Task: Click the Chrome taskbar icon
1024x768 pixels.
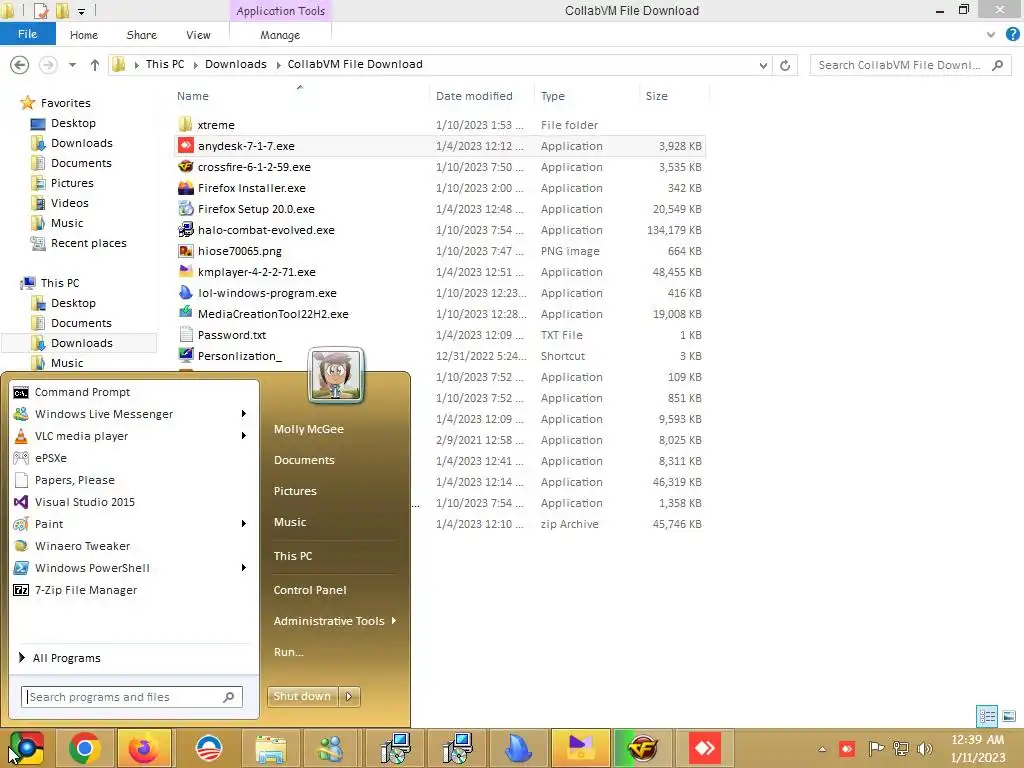Action: click(x=85, y=748)
